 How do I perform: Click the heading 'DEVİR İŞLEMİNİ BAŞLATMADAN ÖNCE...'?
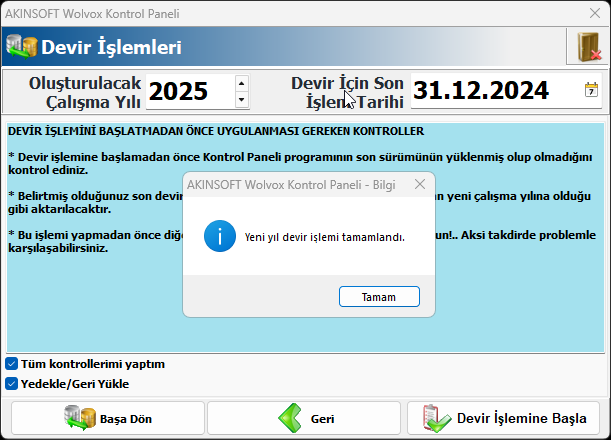[216, 131]
